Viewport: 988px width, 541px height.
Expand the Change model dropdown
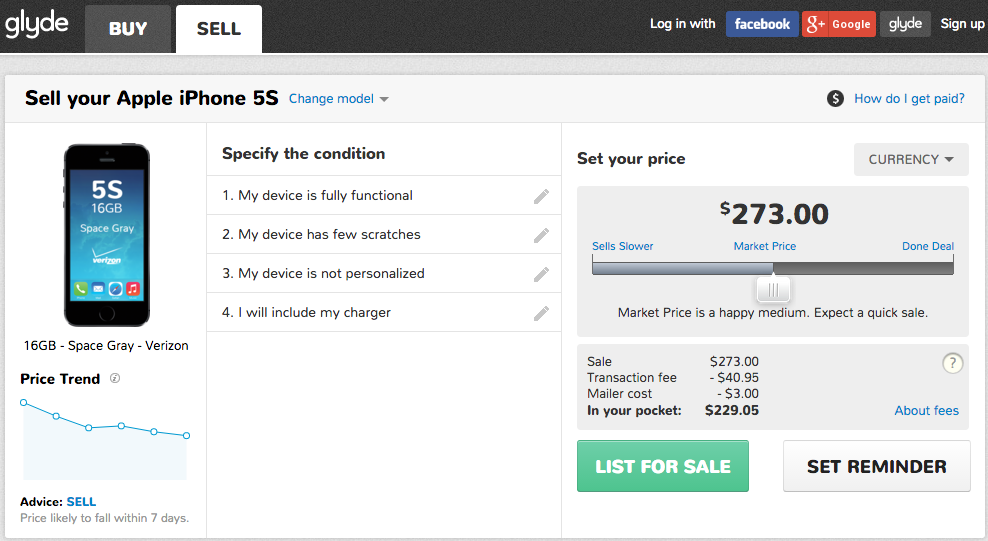tap(338, 99)
